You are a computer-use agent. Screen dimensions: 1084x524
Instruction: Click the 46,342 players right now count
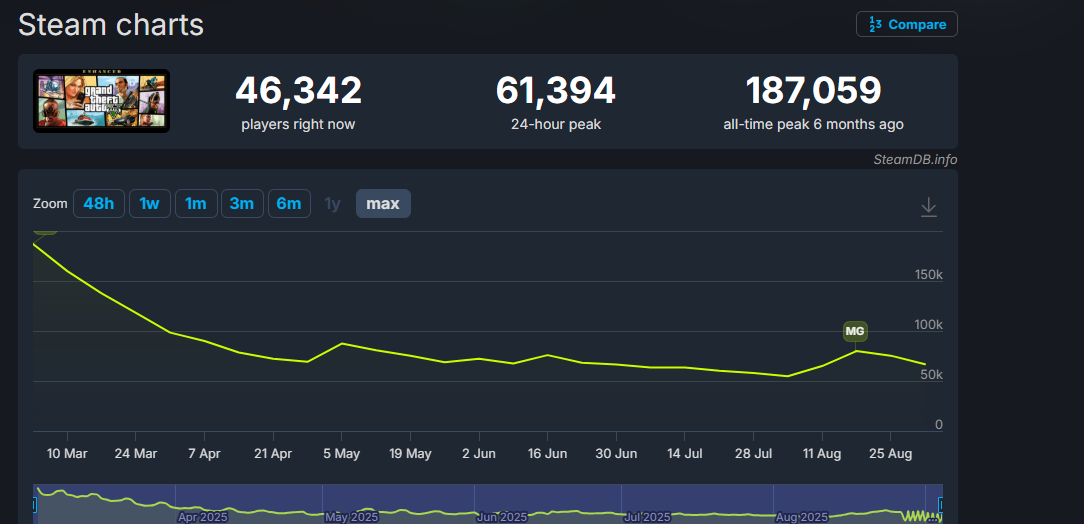pyautogui.click(x=298, y=91)
